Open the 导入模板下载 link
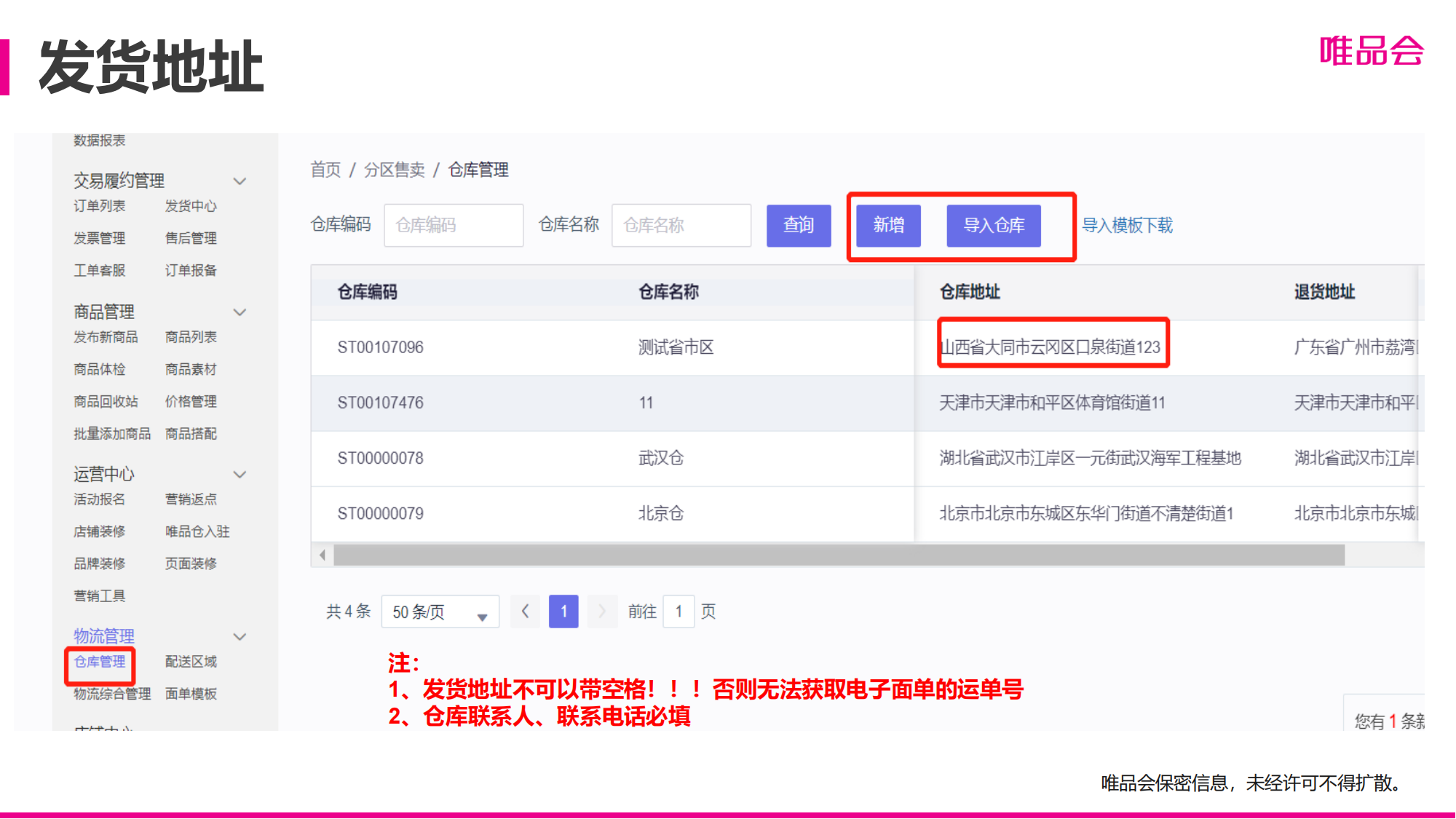This screenshot has width=1456, height=819. (x=1127, y=226)
